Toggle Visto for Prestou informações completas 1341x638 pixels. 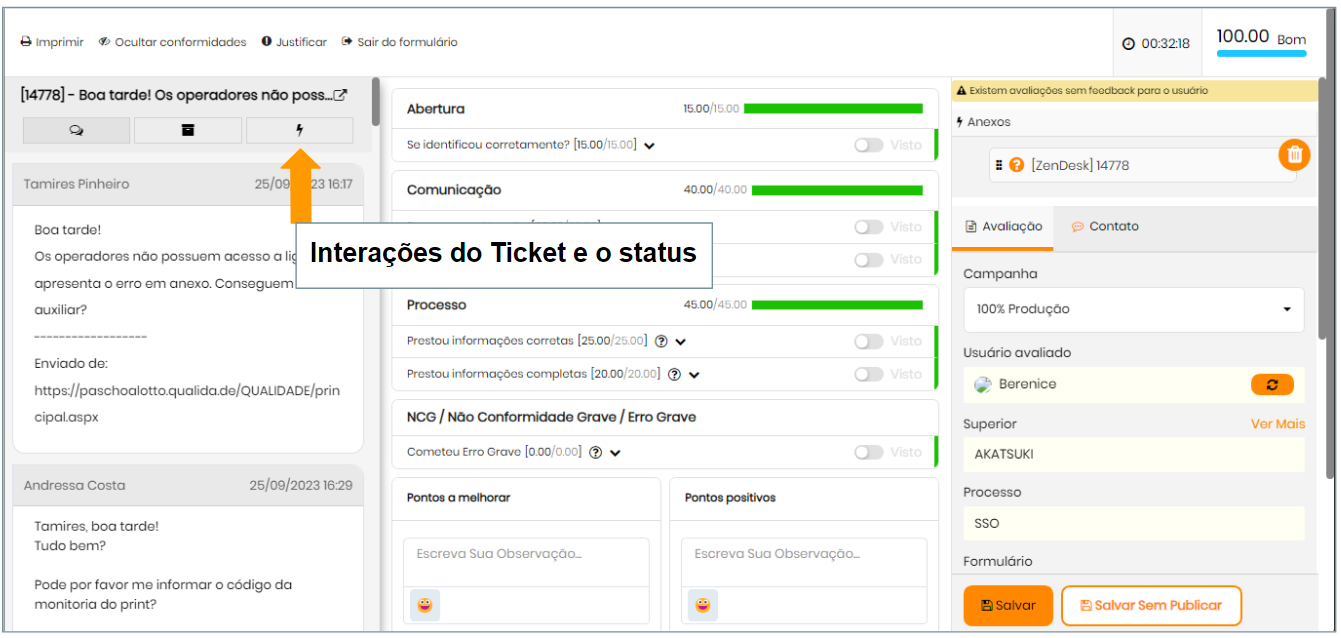click(868, 374)
